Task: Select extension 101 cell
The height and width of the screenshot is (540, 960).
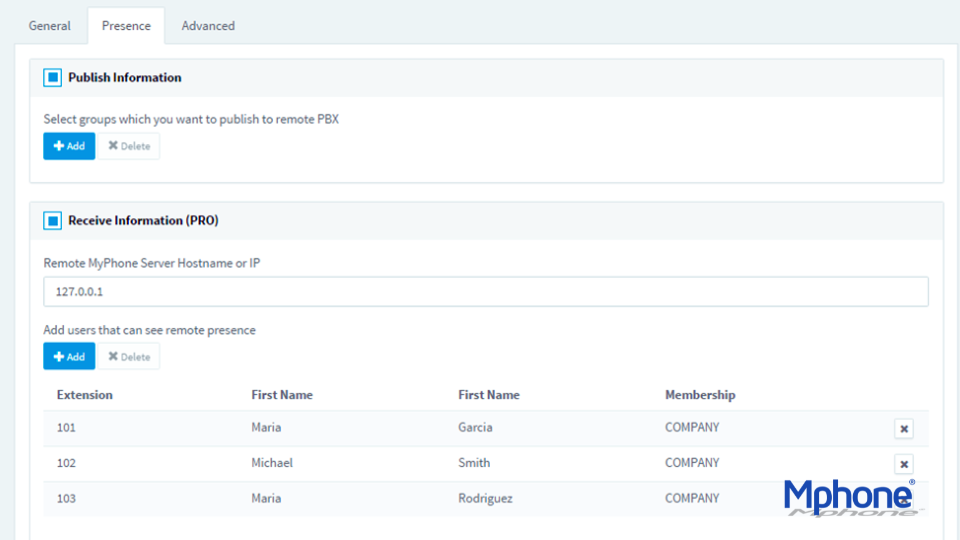Action: click(66, 427)
